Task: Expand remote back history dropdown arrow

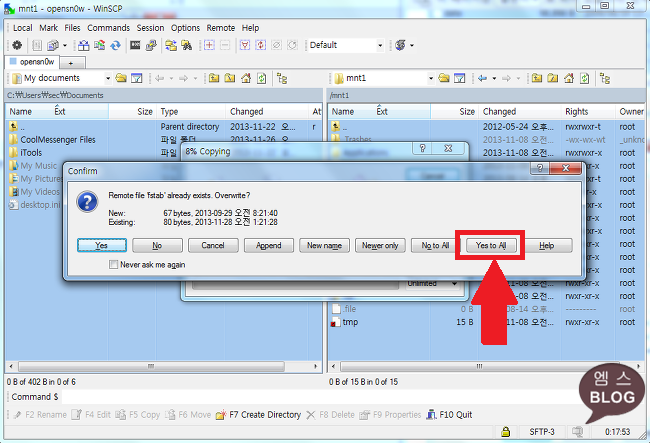Action: pyautogui.click(x=494, y=78)
